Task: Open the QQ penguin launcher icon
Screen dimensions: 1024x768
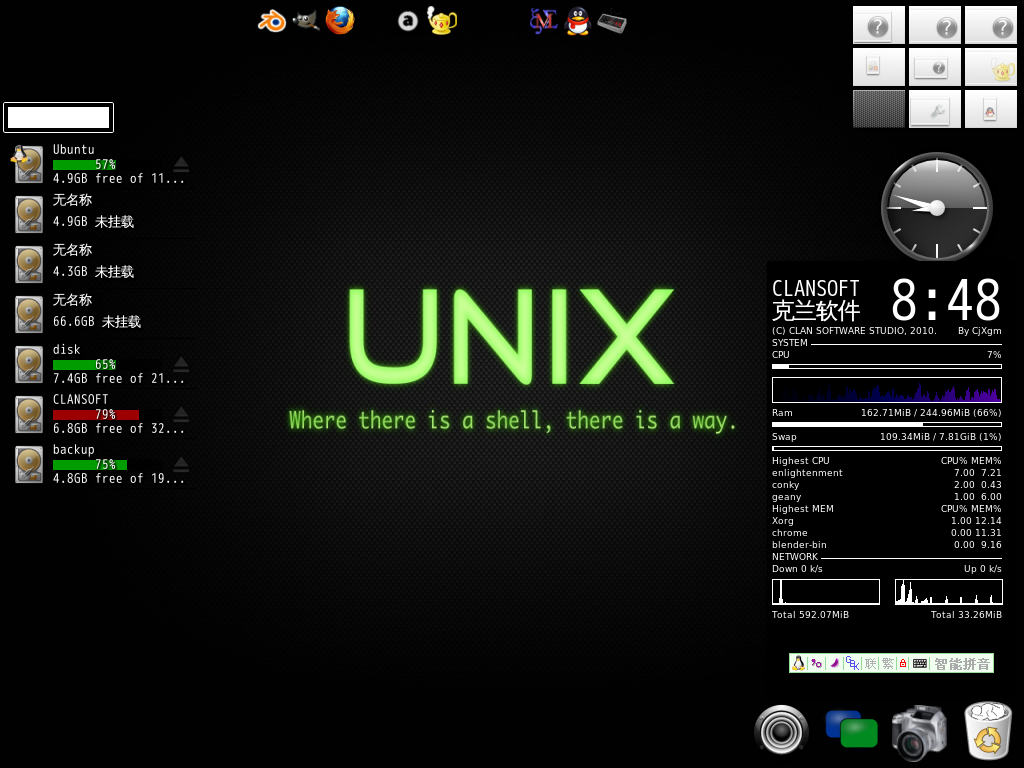Action: [577, 22]
